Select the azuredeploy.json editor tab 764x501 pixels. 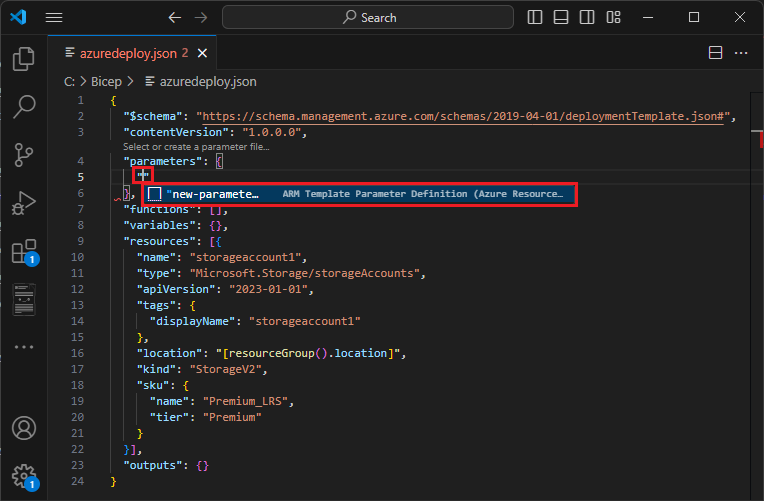pyautogui.click(x=132, y=53)
